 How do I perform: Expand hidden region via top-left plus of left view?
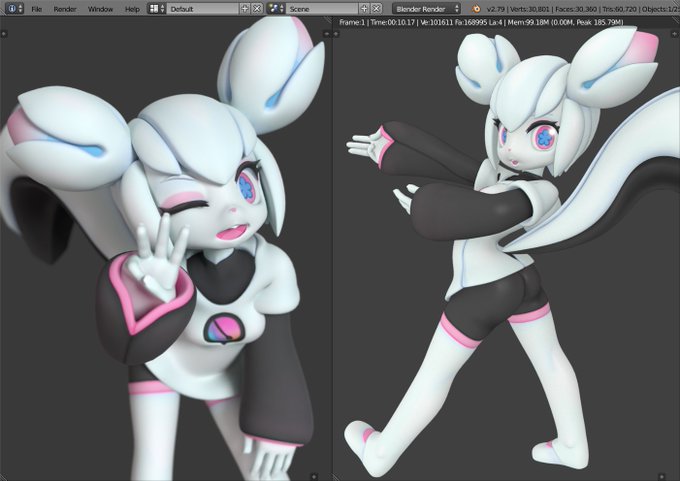[3, 33]
